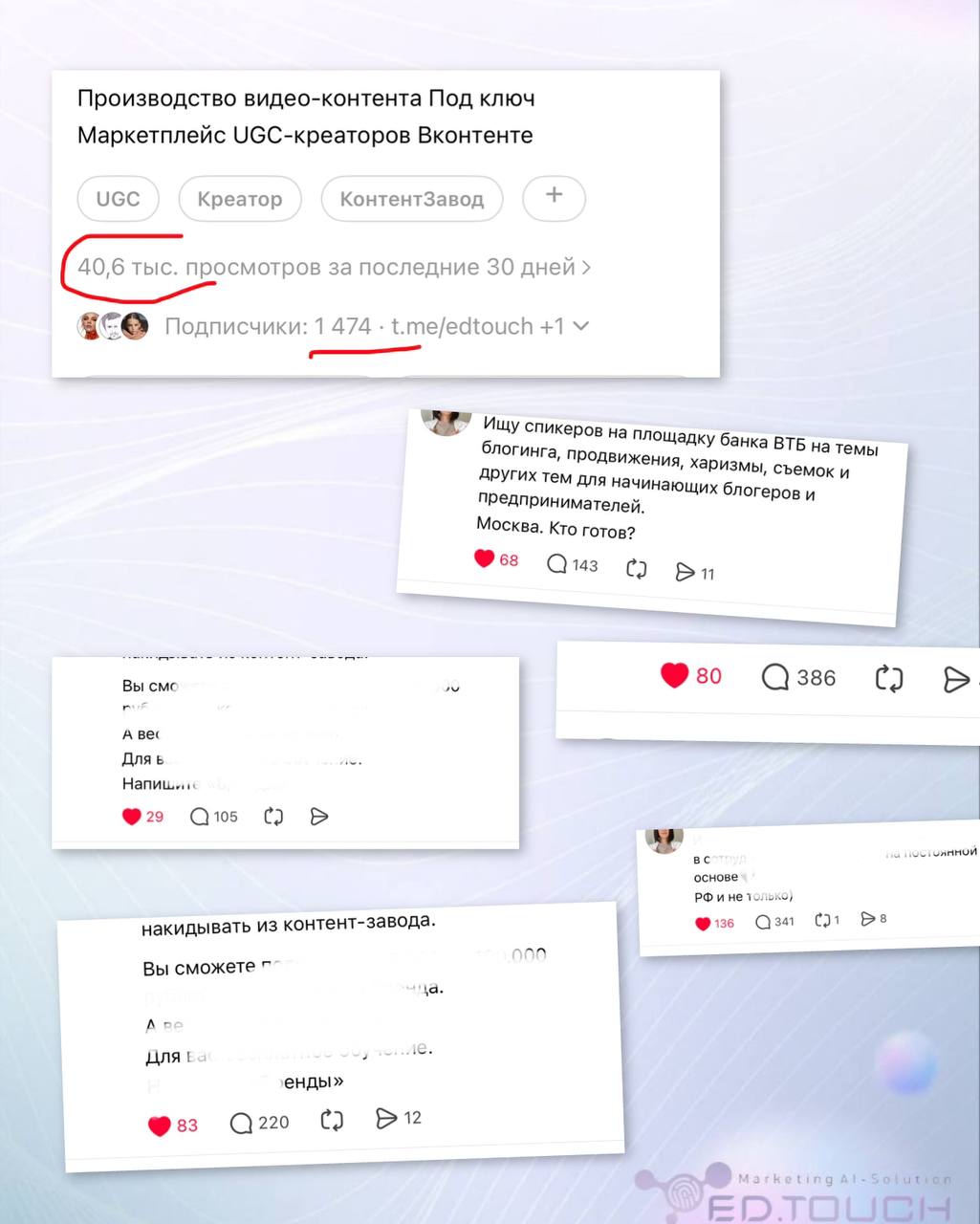Share the post with 29 likes
This screenshot has width=980, height=1224.
click(x=319, y=817)
